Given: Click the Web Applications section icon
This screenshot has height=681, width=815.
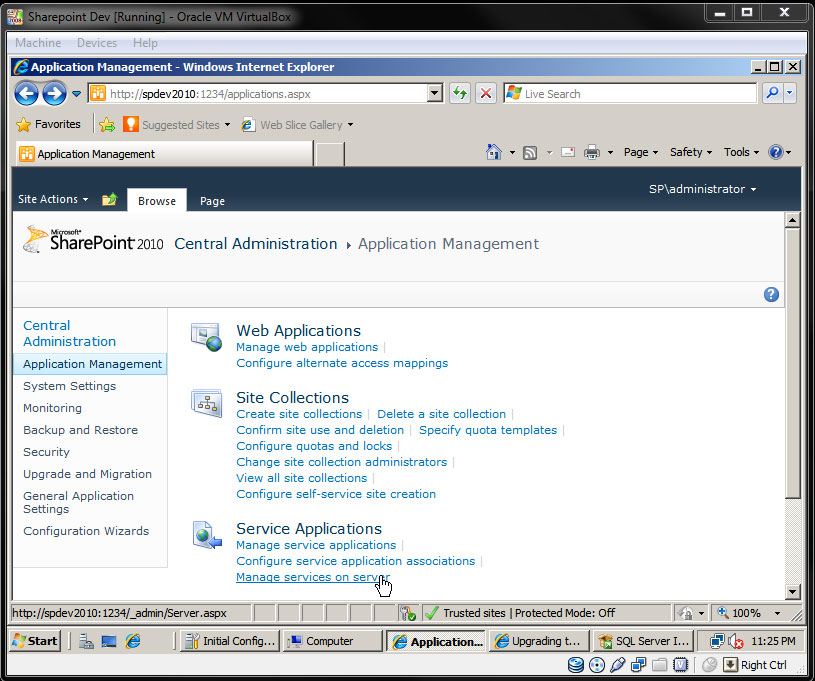Looking at the screenshot, I should click(x=206, y=337).
